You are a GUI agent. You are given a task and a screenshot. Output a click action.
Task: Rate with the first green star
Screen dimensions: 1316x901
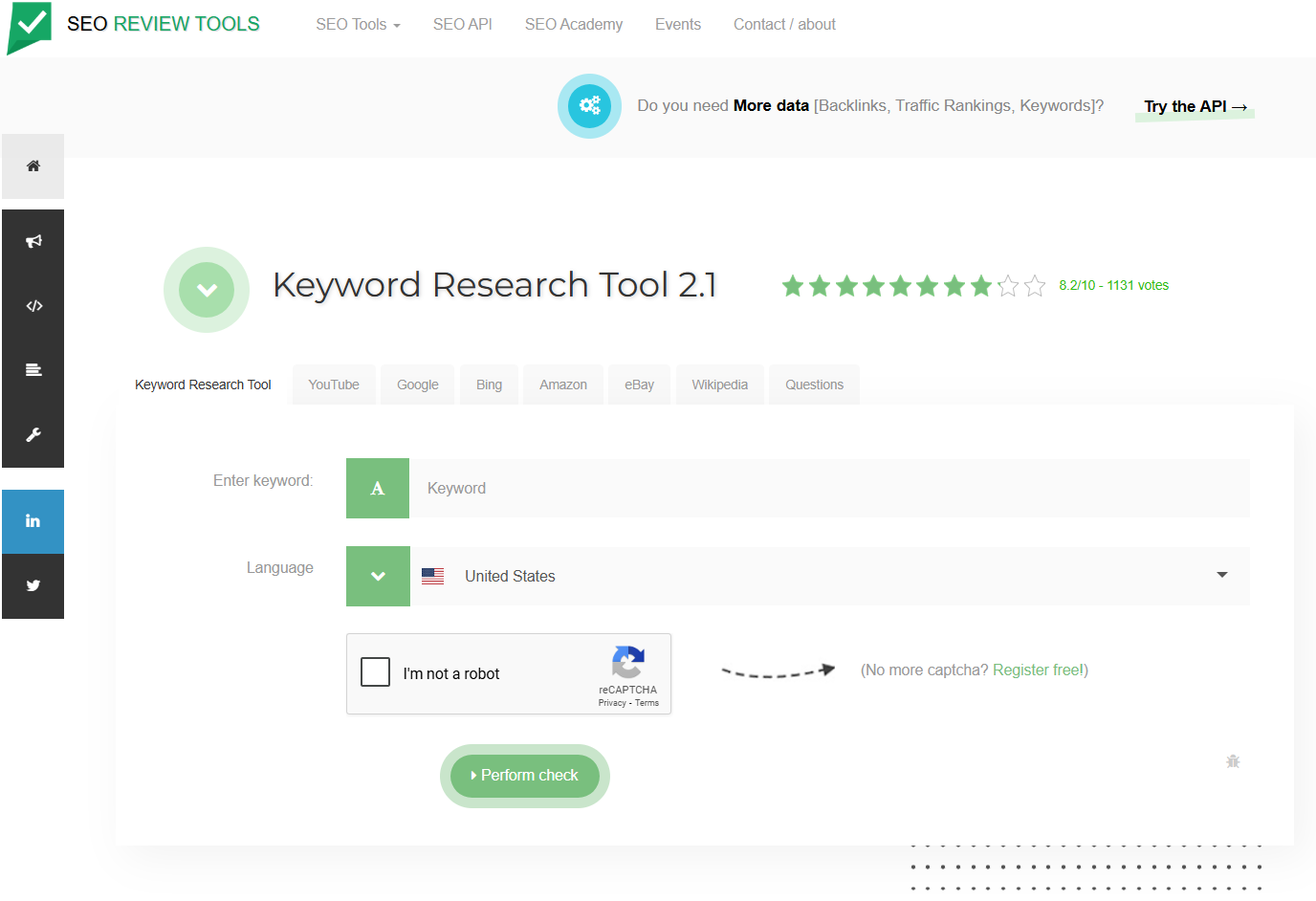point(793,286)
